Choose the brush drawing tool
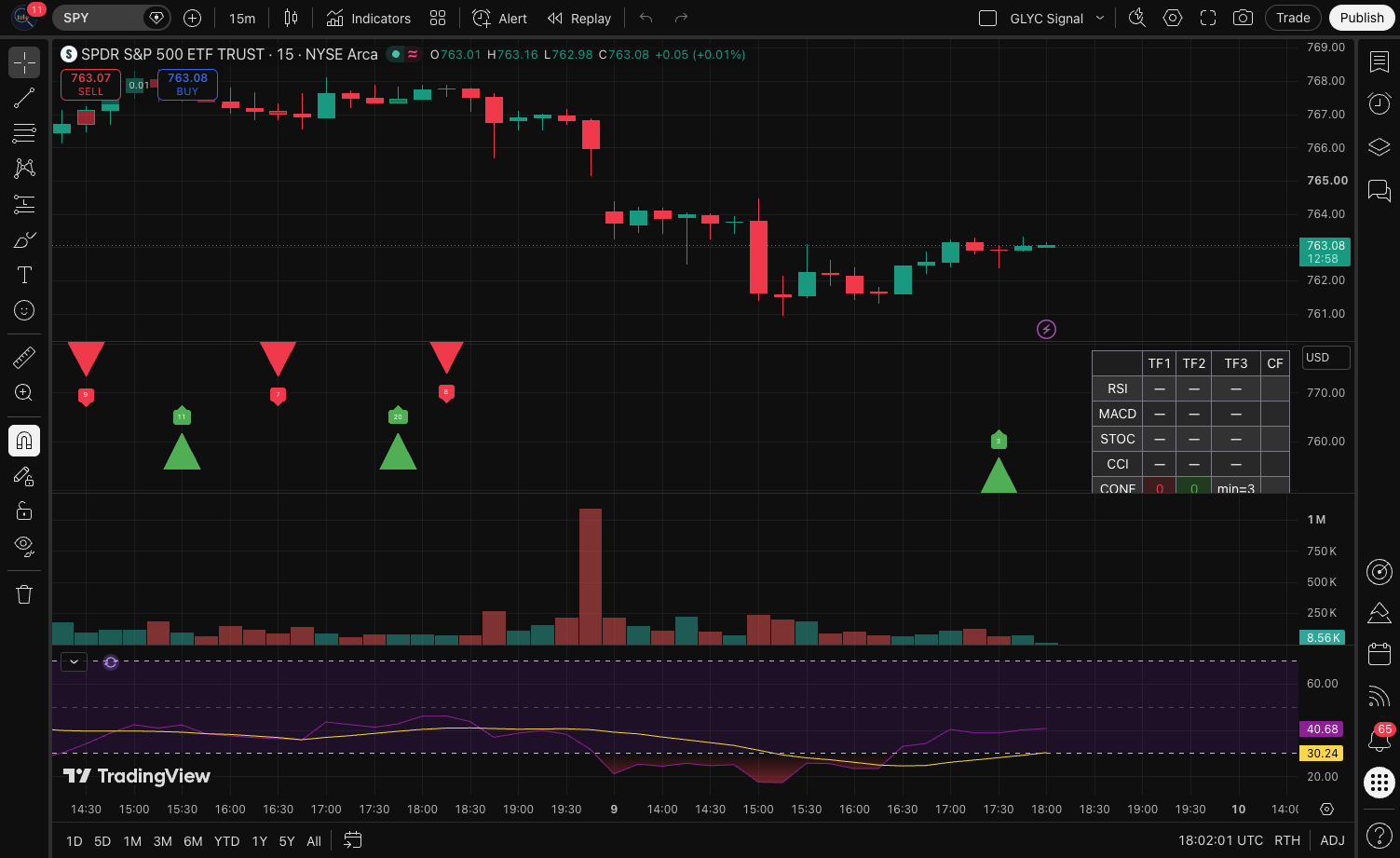This screenshot has height=858, width=1400. (24, 239)
